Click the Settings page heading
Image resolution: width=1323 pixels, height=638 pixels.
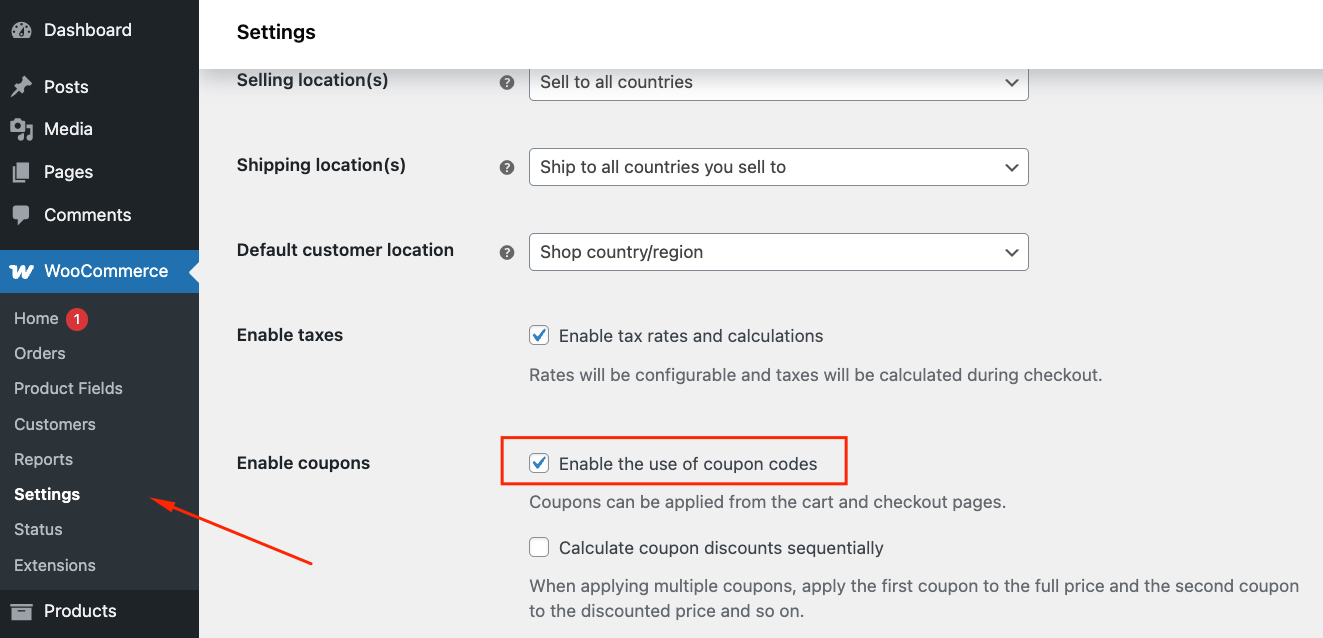coord(276,32)
